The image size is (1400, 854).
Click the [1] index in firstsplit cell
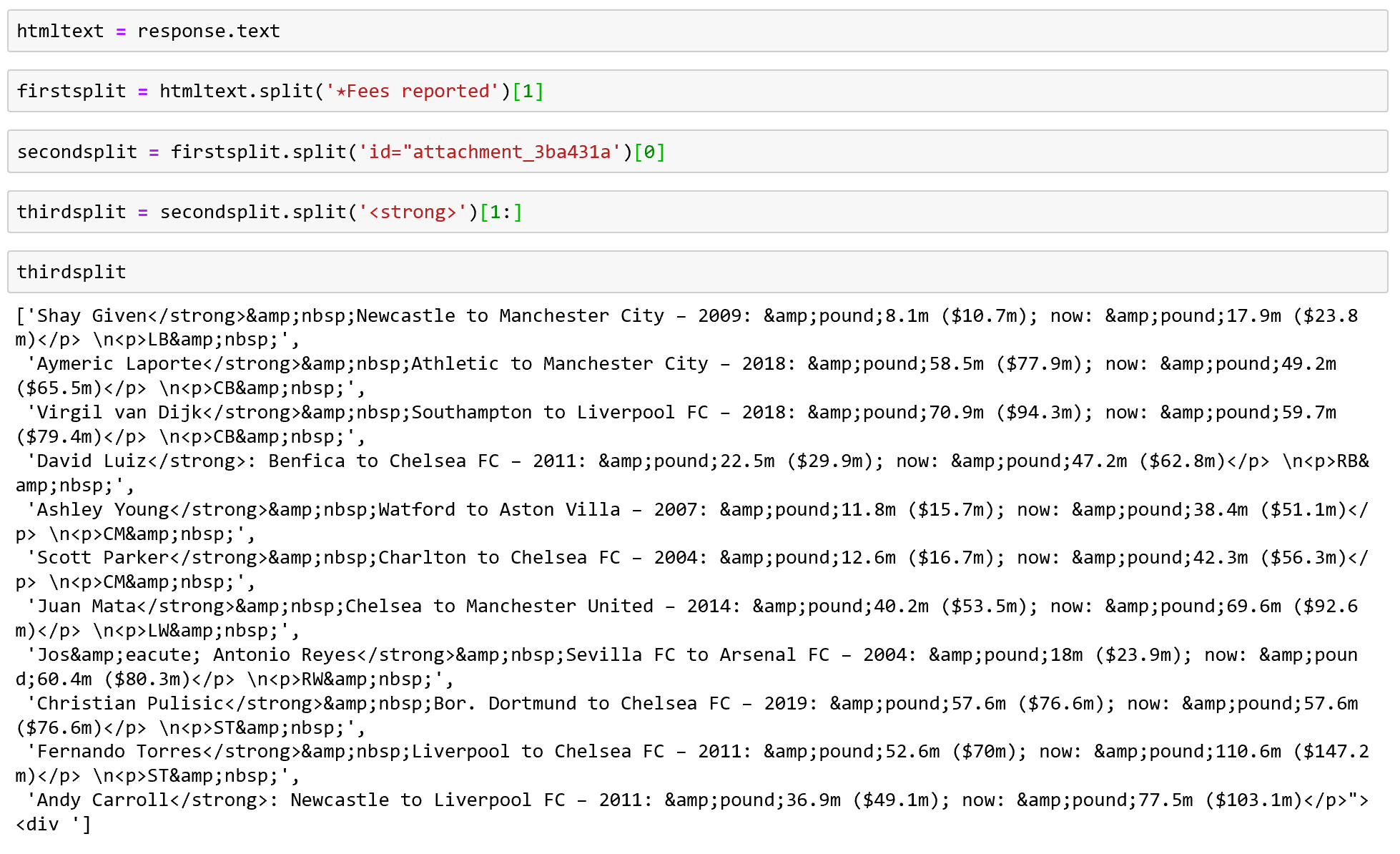[x=528, y=92]
